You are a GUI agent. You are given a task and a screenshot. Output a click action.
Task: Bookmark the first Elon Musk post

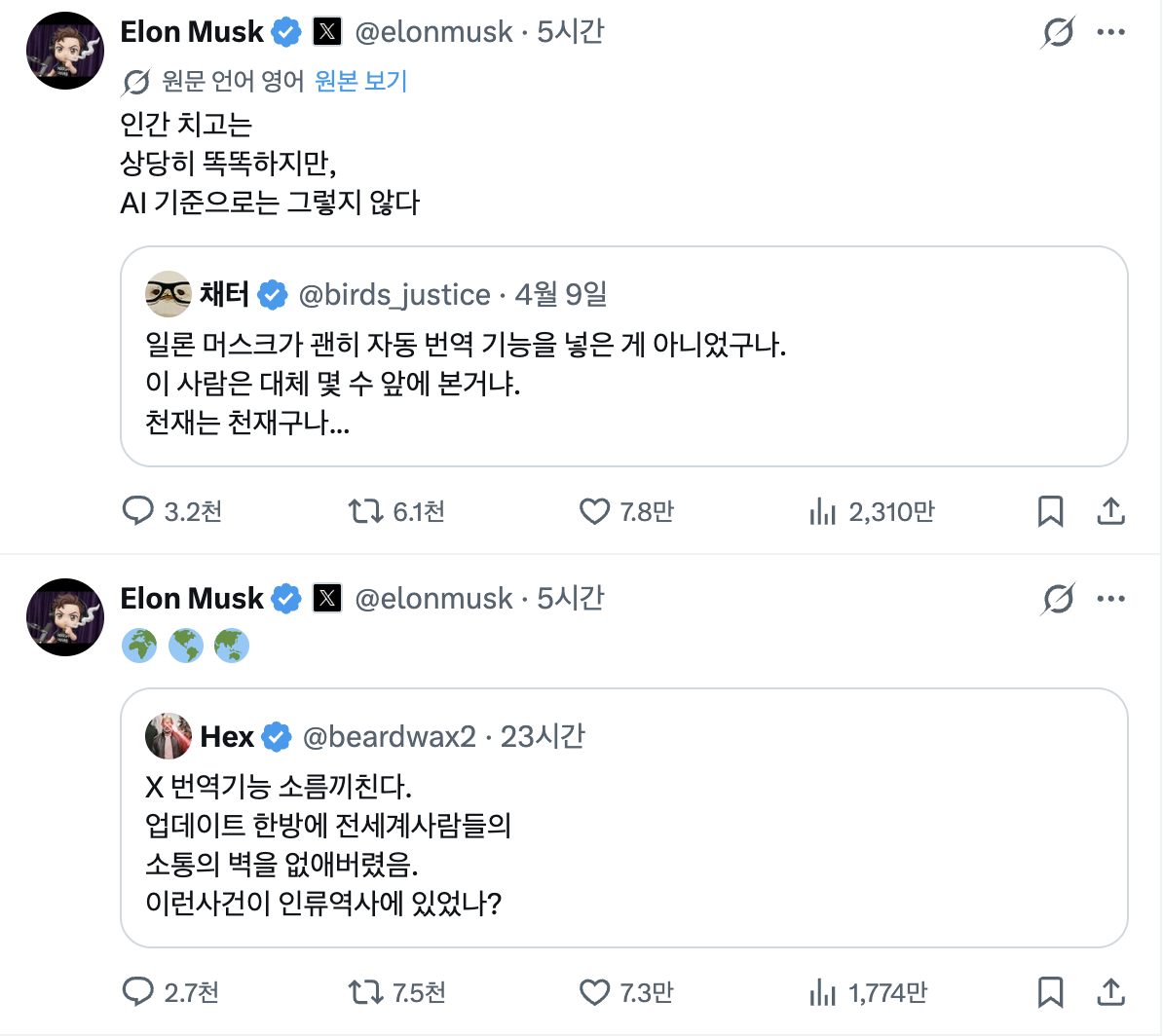[x=1050, y=511]
